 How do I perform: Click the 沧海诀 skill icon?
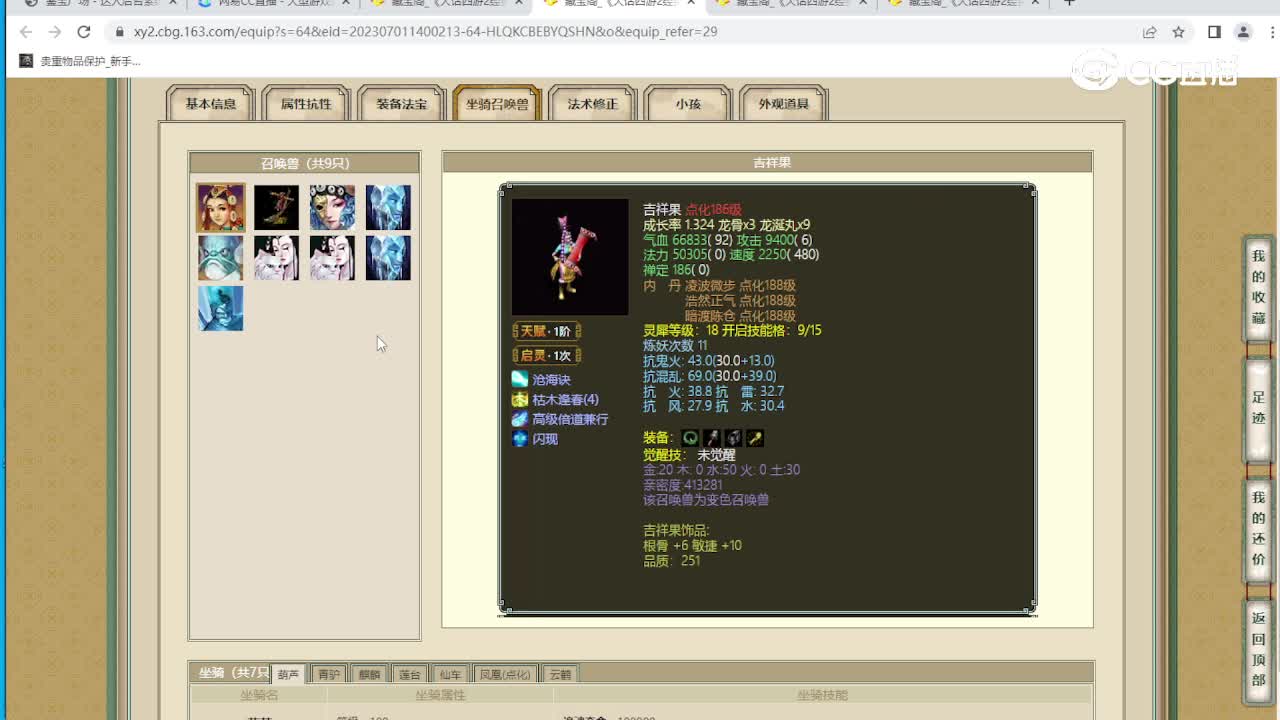click(x=519, y=379)
